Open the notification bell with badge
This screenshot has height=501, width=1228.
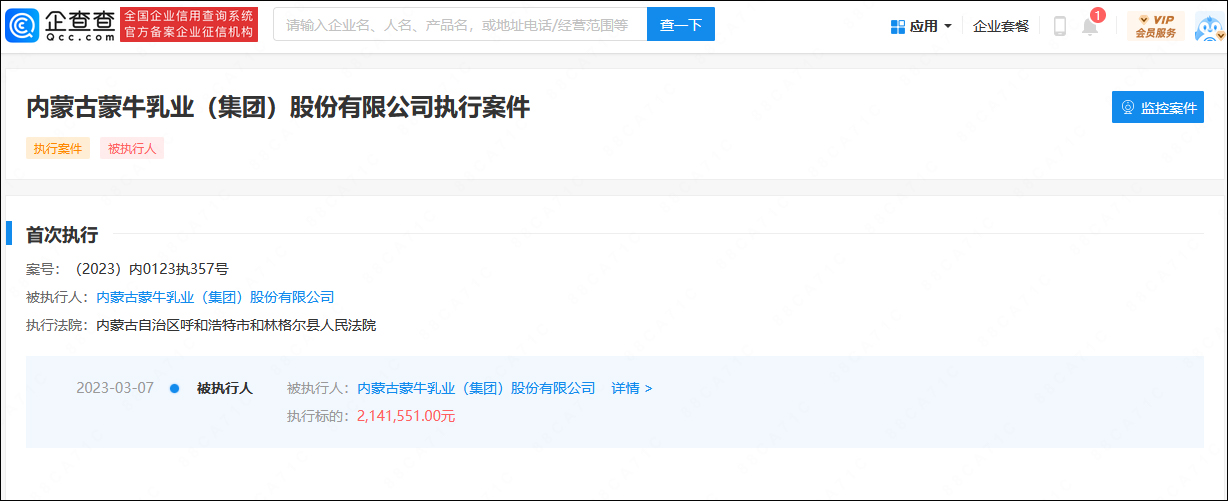[1091, 25]
